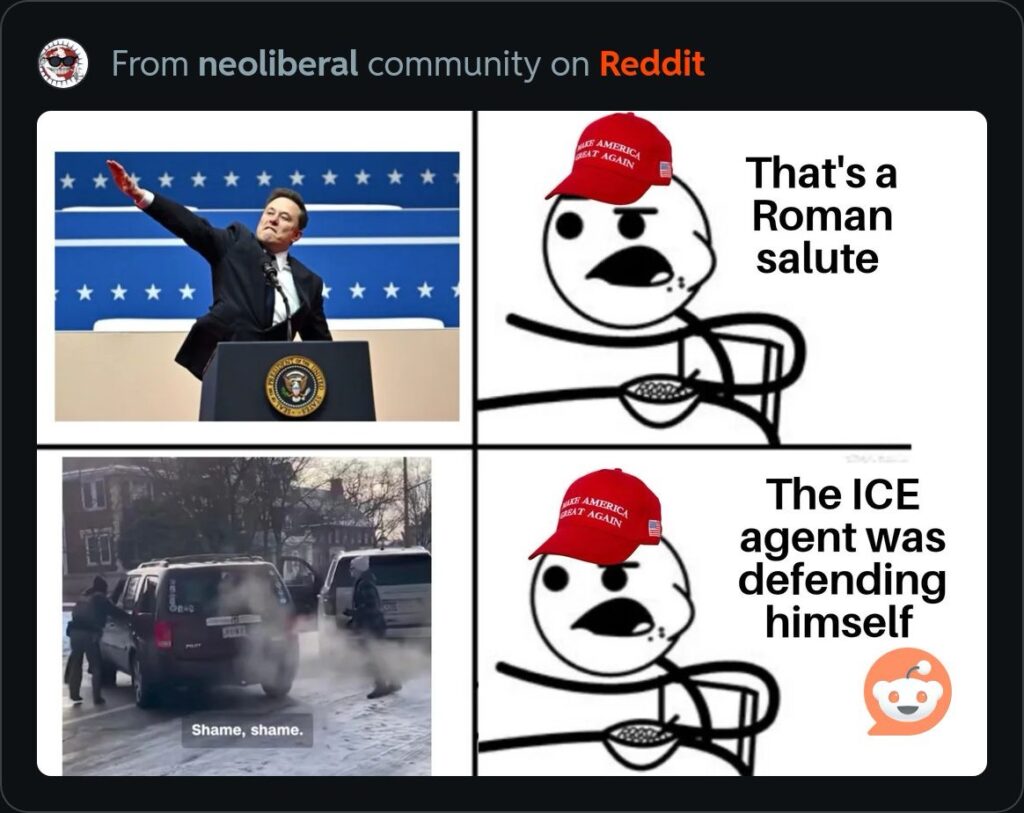This screenshot has width=1024, height=813.
Task: Open the podium photo in top-left panel
Action: tap(257, 286)
